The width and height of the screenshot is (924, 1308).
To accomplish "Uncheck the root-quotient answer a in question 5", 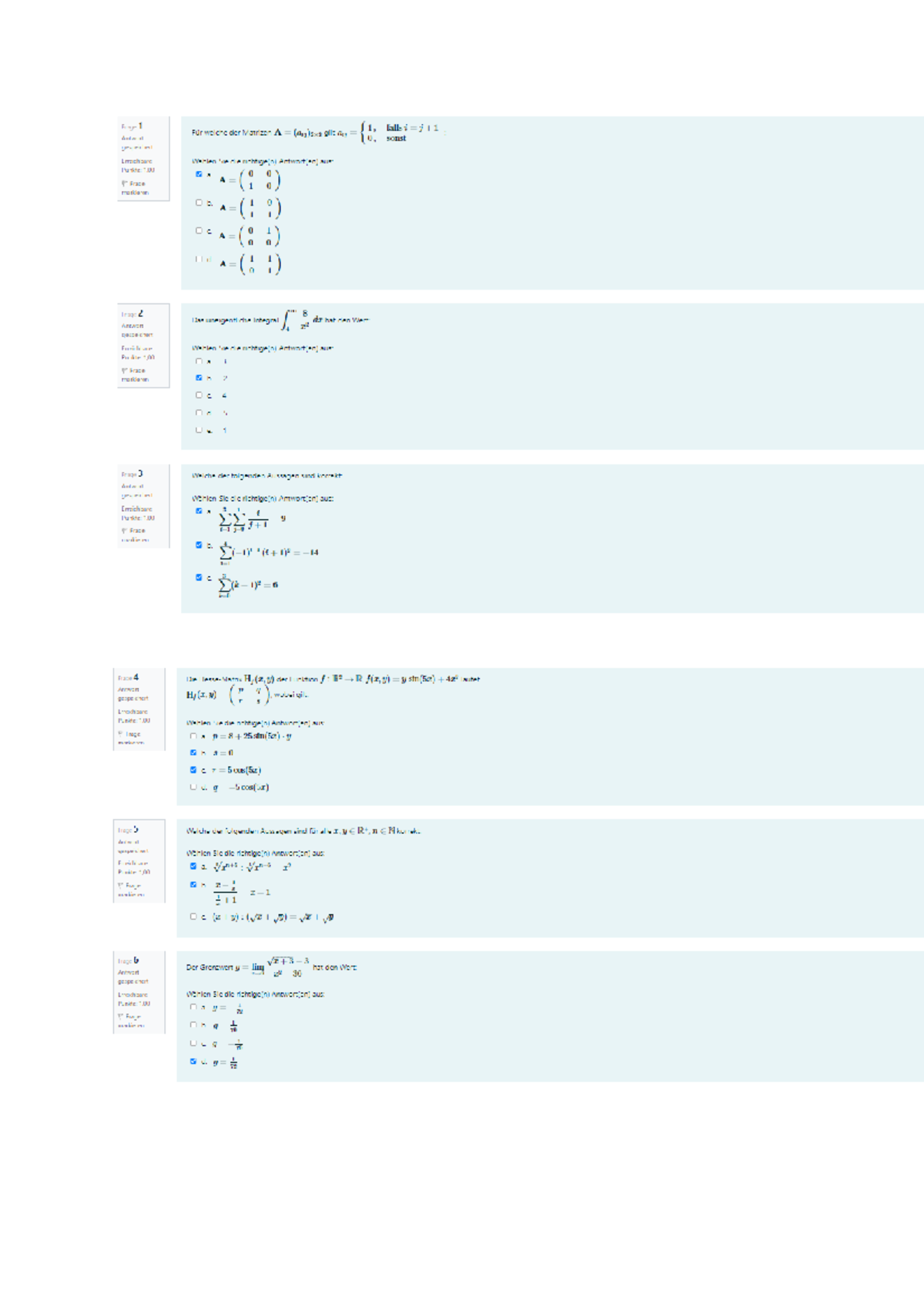I will pyautogui.click(x=193, y=866).
